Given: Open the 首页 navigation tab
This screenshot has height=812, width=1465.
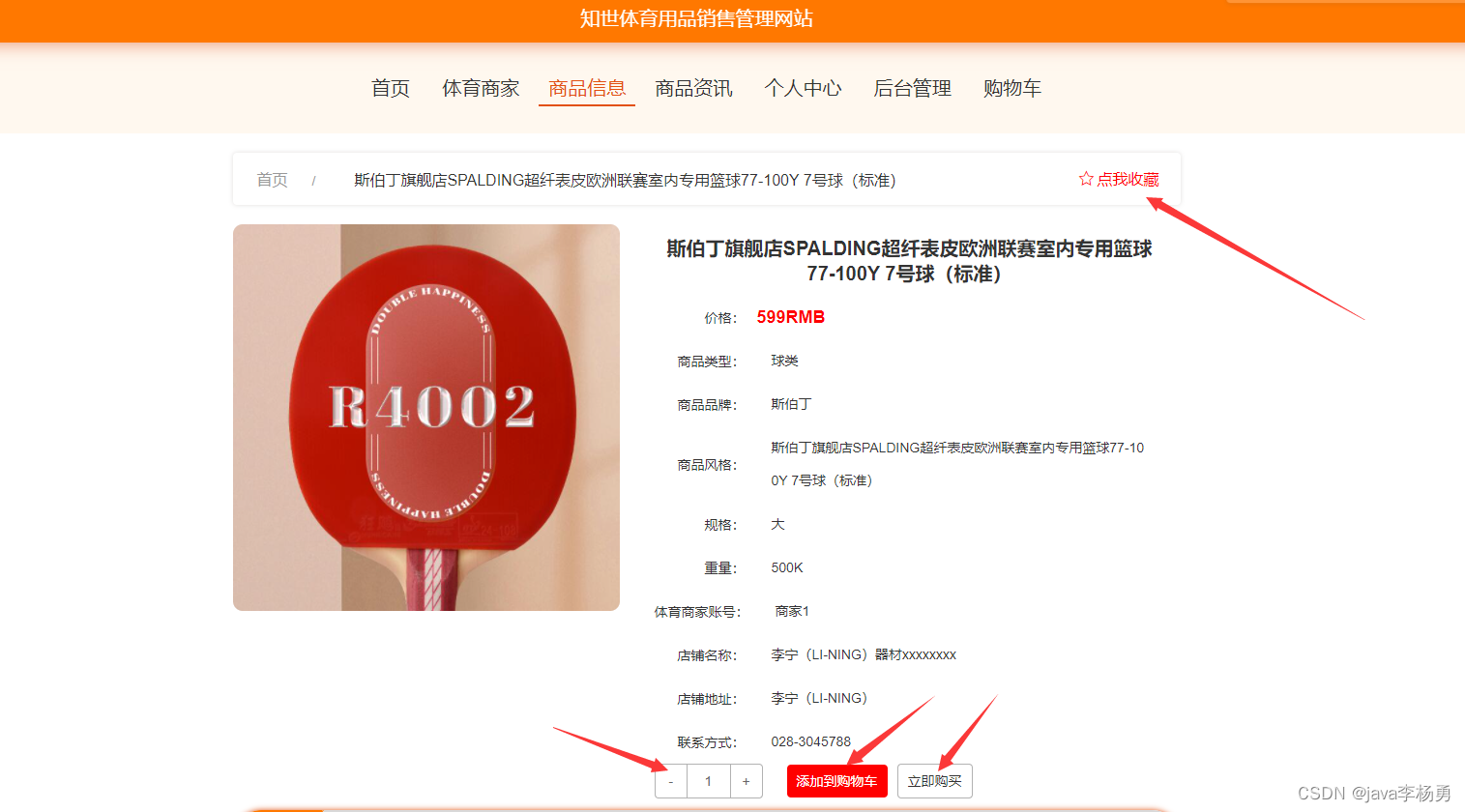Looking at the screenshot, I should pos(391,88).
